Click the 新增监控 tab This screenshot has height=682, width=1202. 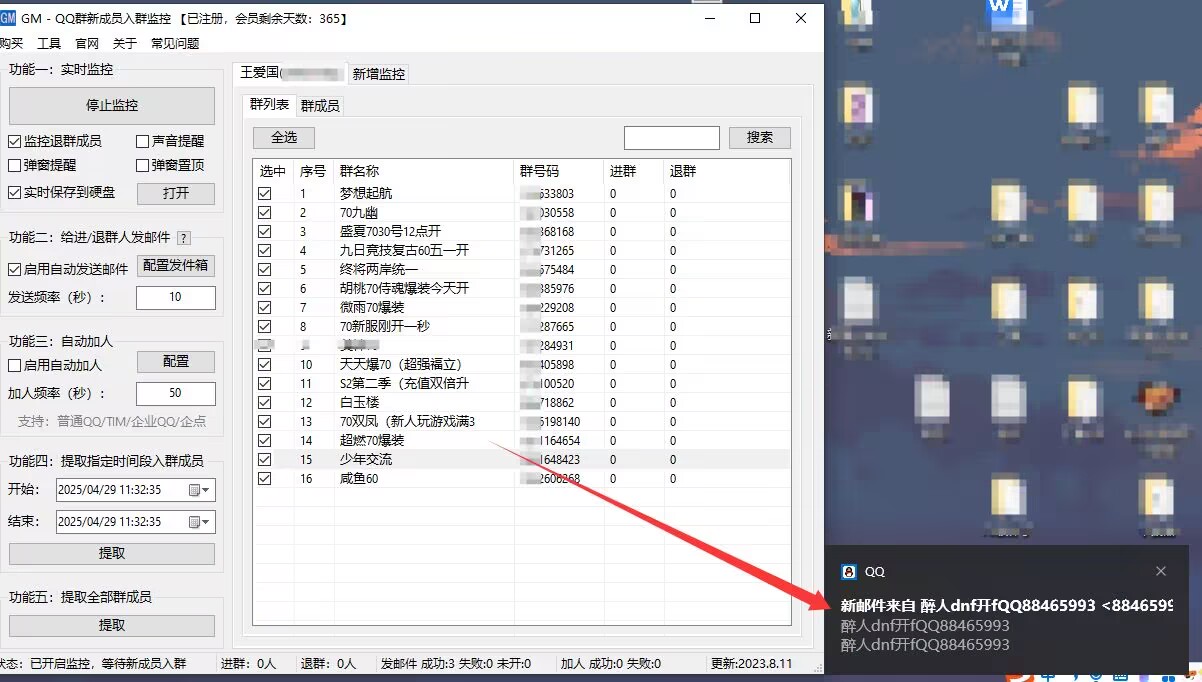(x=378, y=73)
